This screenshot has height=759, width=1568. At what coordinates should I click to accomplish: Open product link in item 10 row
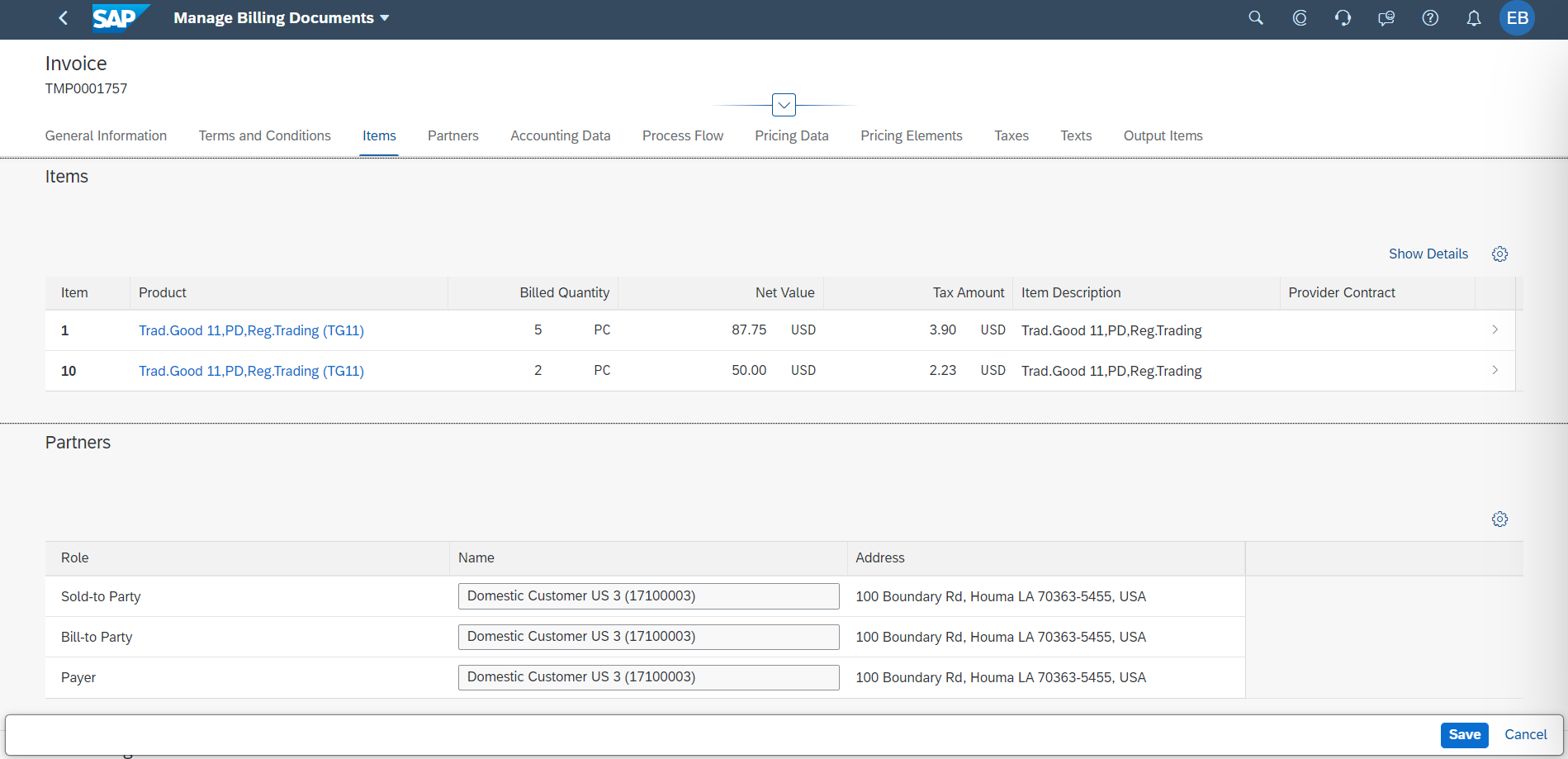[x=251, y=372]
